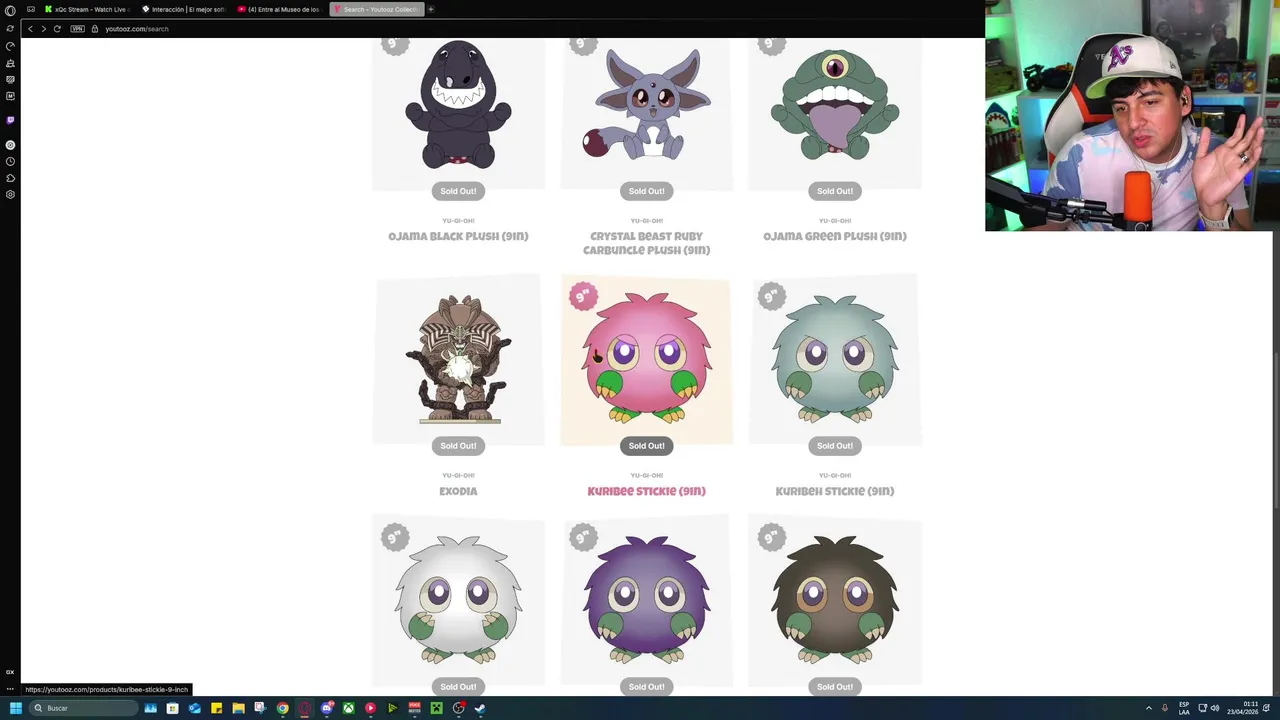Open the Kuribeh Stickie (9in) link
The image size is (1280, 720).
tap(834, 492)
